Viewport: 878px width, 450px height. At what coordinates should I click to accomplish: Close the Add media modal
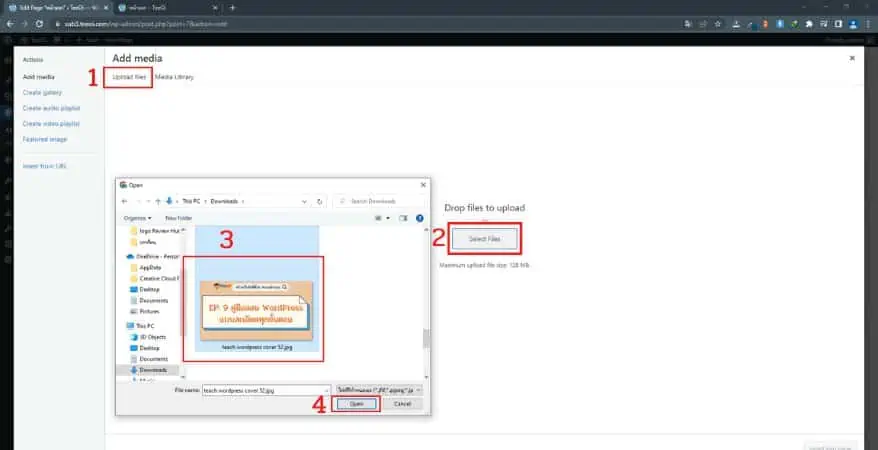(852, 58)
